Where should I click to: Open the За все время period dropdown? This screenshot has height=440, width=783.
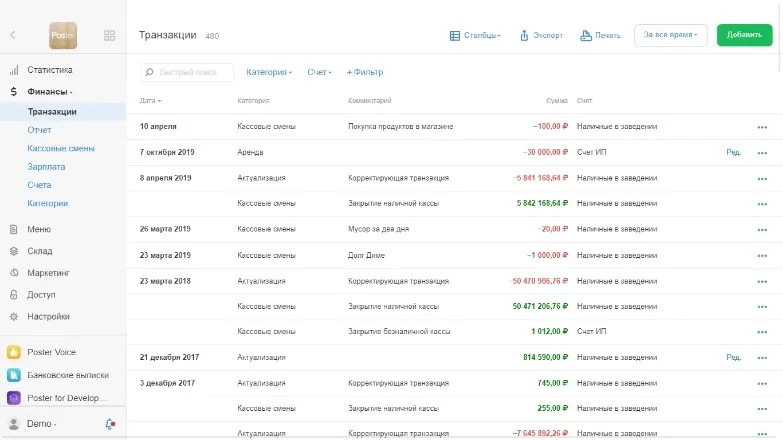671,35
